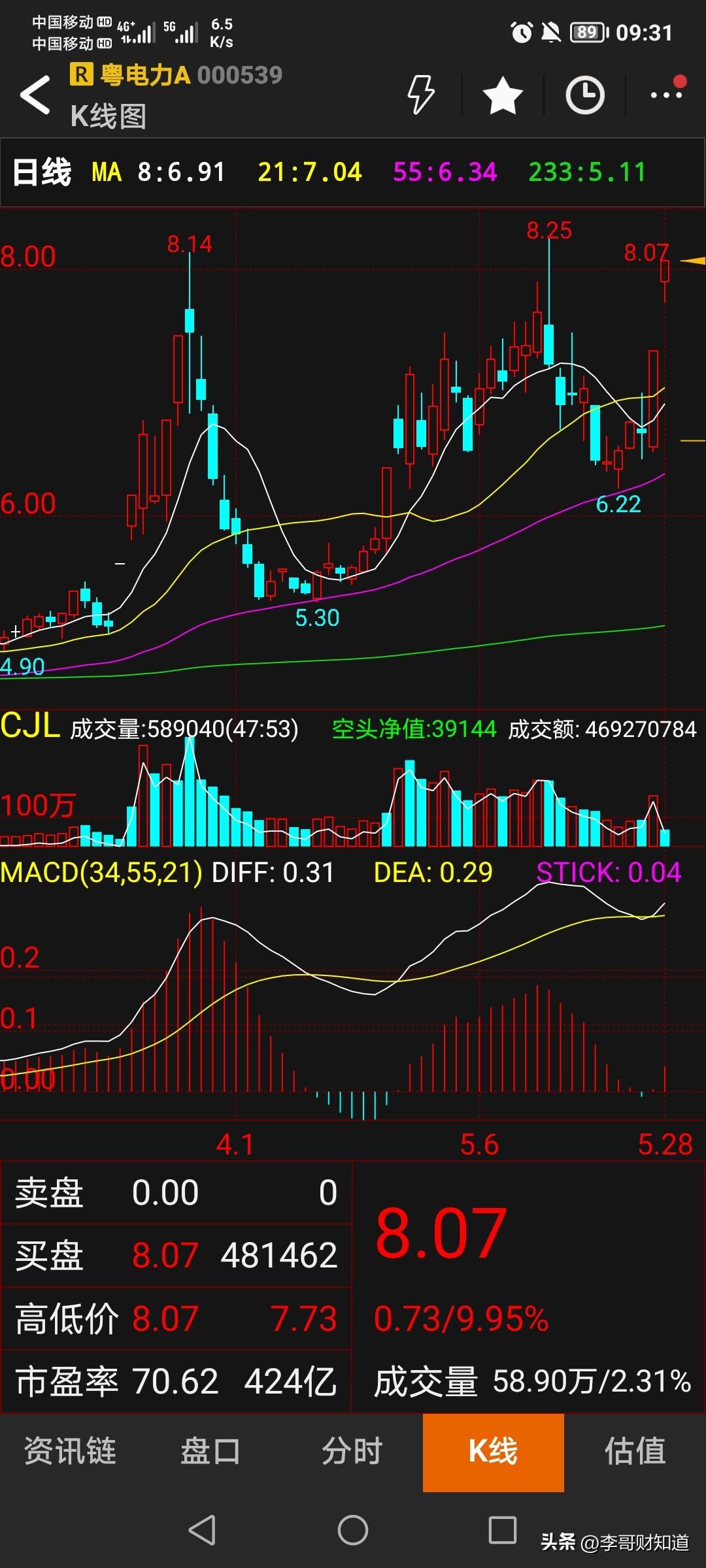This screenshot has width=706, height=1568.
Task: Tap the STICK: 0.04 value
Action: (x=609, y=872)
